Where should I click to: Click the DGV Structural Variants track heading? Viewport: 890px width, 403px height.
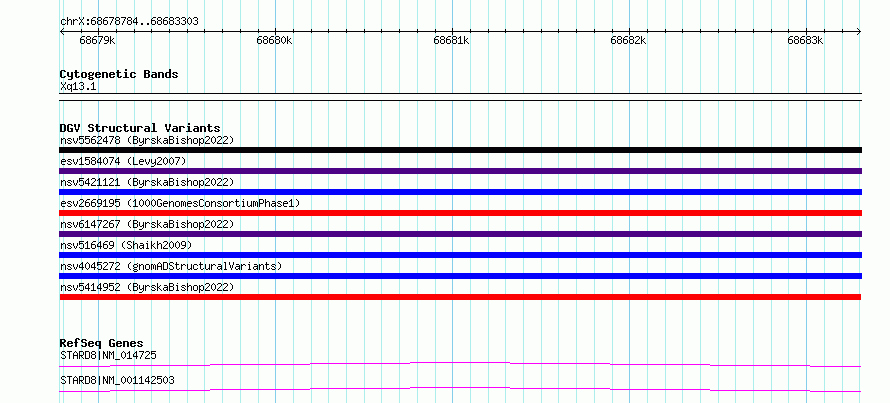(140, 128)
